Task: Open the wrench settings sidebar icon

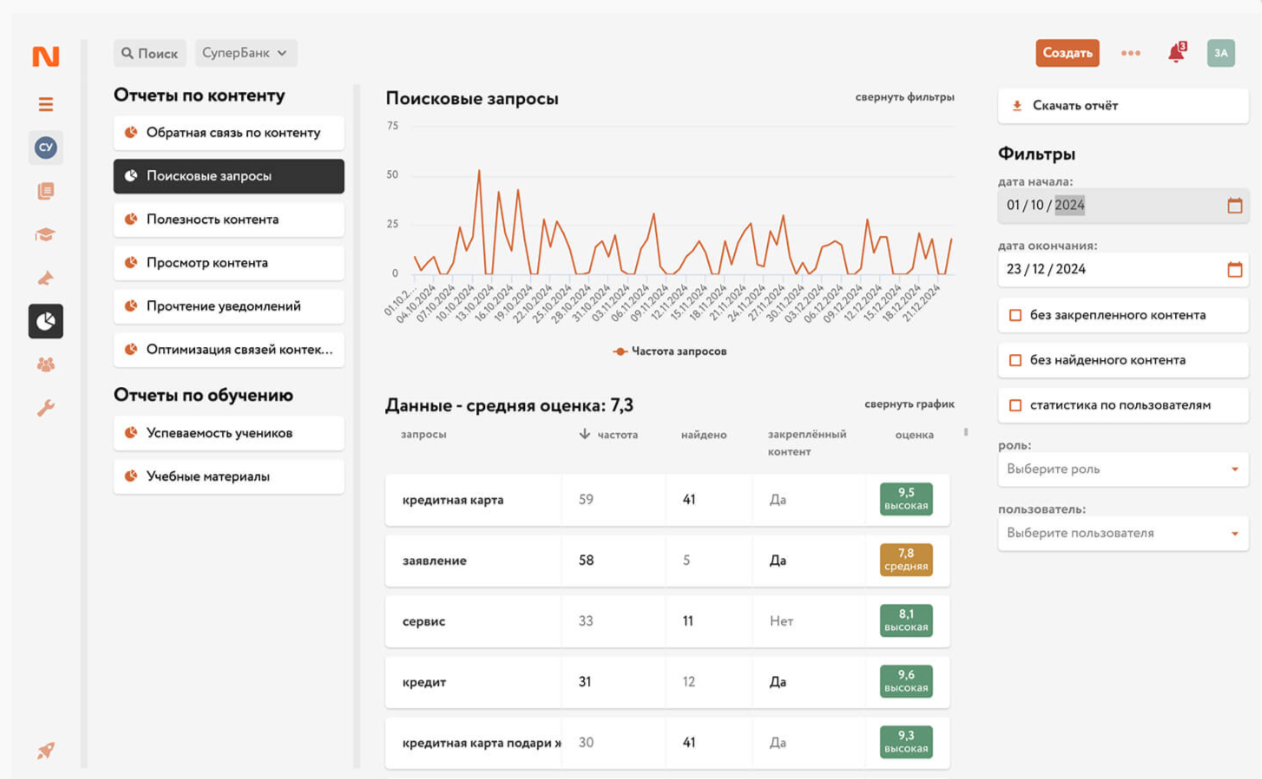Action: click(x=46, y=408)
